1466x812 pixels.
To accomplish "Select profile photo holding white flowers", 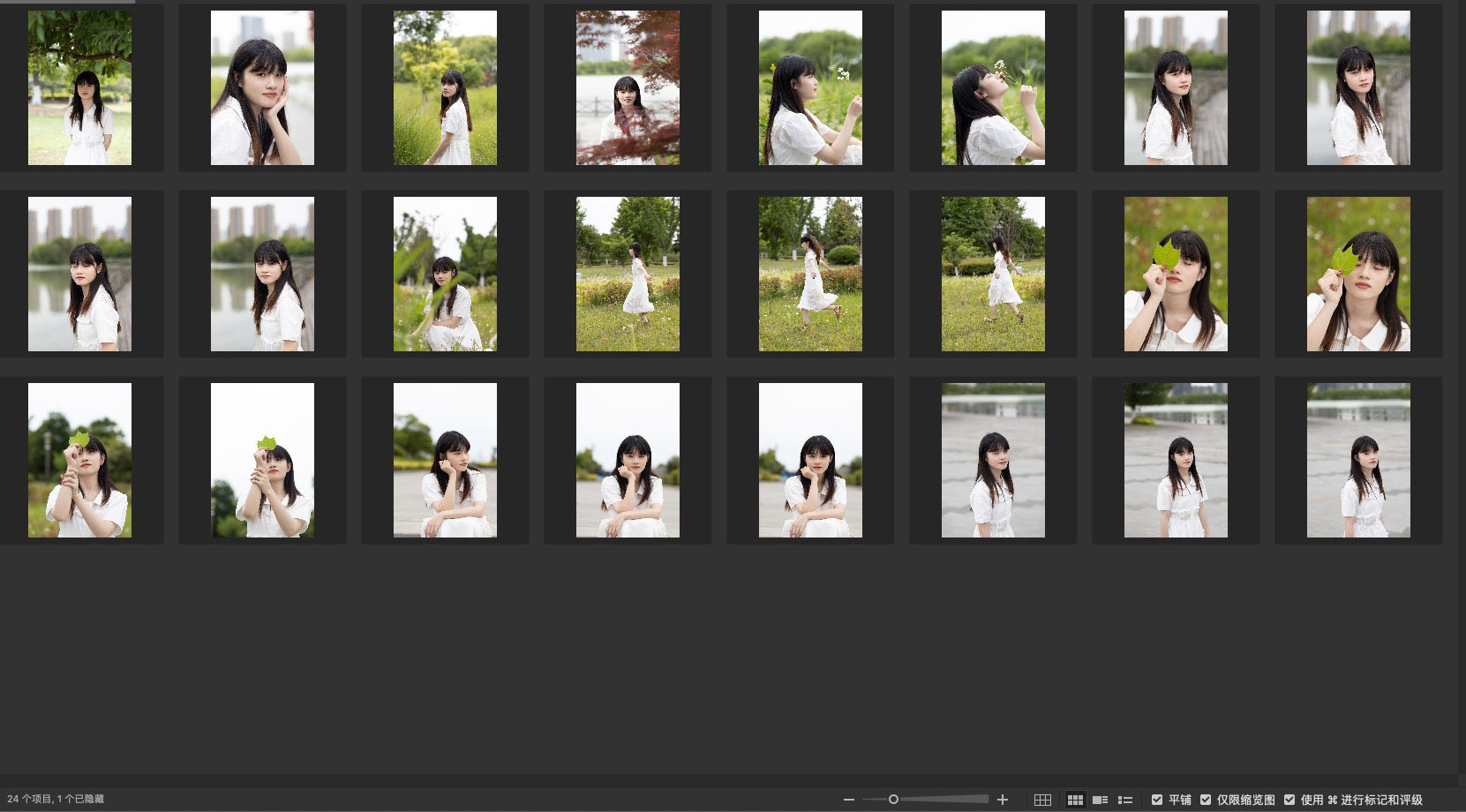I will point(810,88).
